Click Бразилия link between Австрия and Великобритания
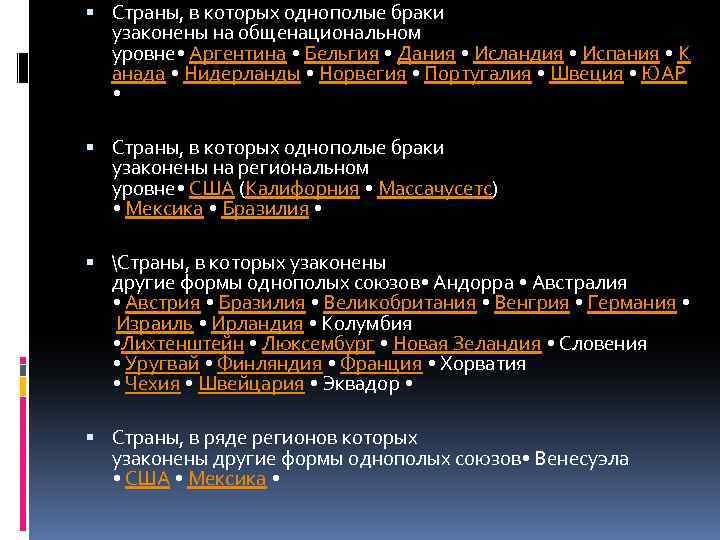This screenshot has width=720, height=540. click(262, 303)
